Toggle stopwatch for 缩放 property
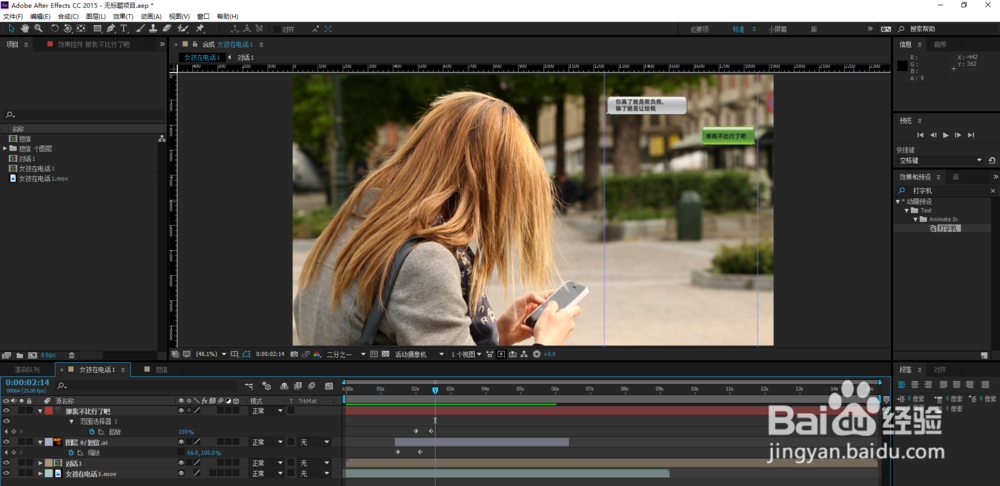 [71, 452]
